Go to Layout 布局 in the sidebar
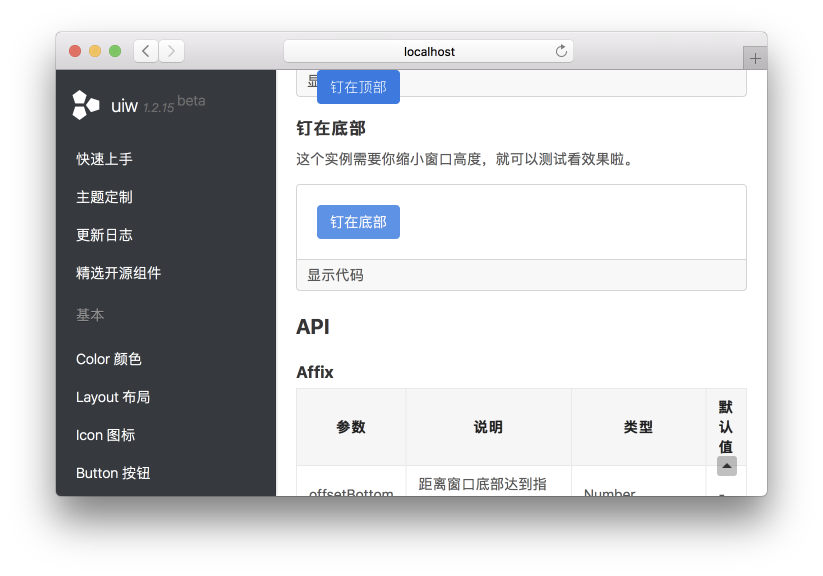Image resolution: width=823 pixels, height=576 pixels. [113, 397]
